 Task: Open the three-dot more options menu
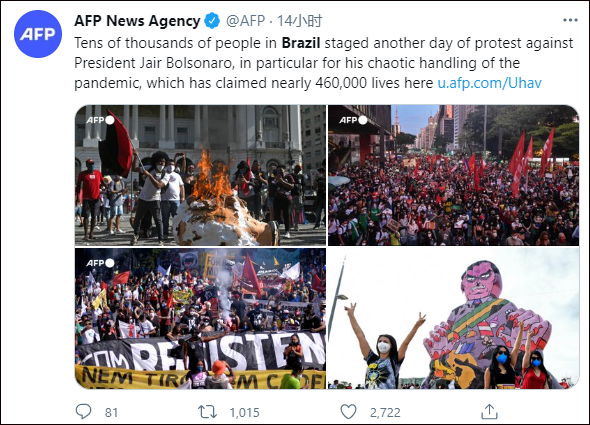pos(570,20)
